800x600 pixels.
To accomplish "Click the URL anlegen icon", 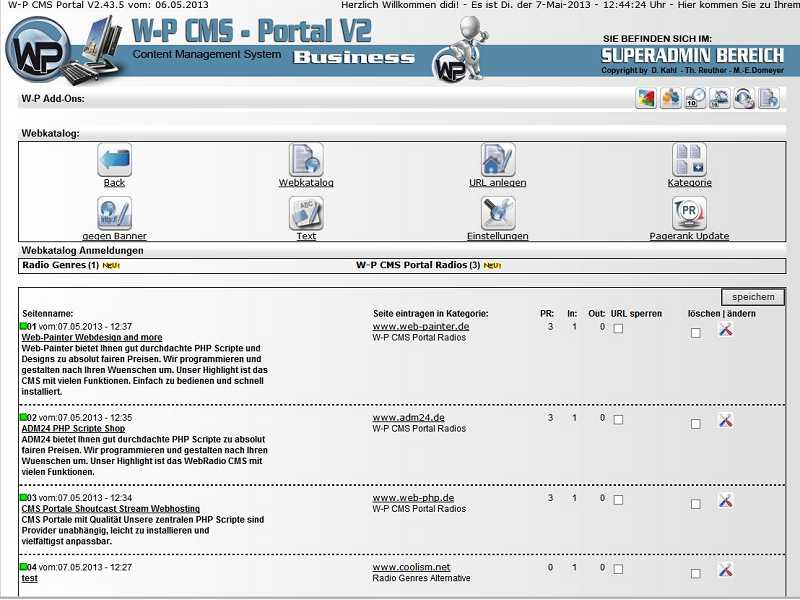I will pos(497,160).
